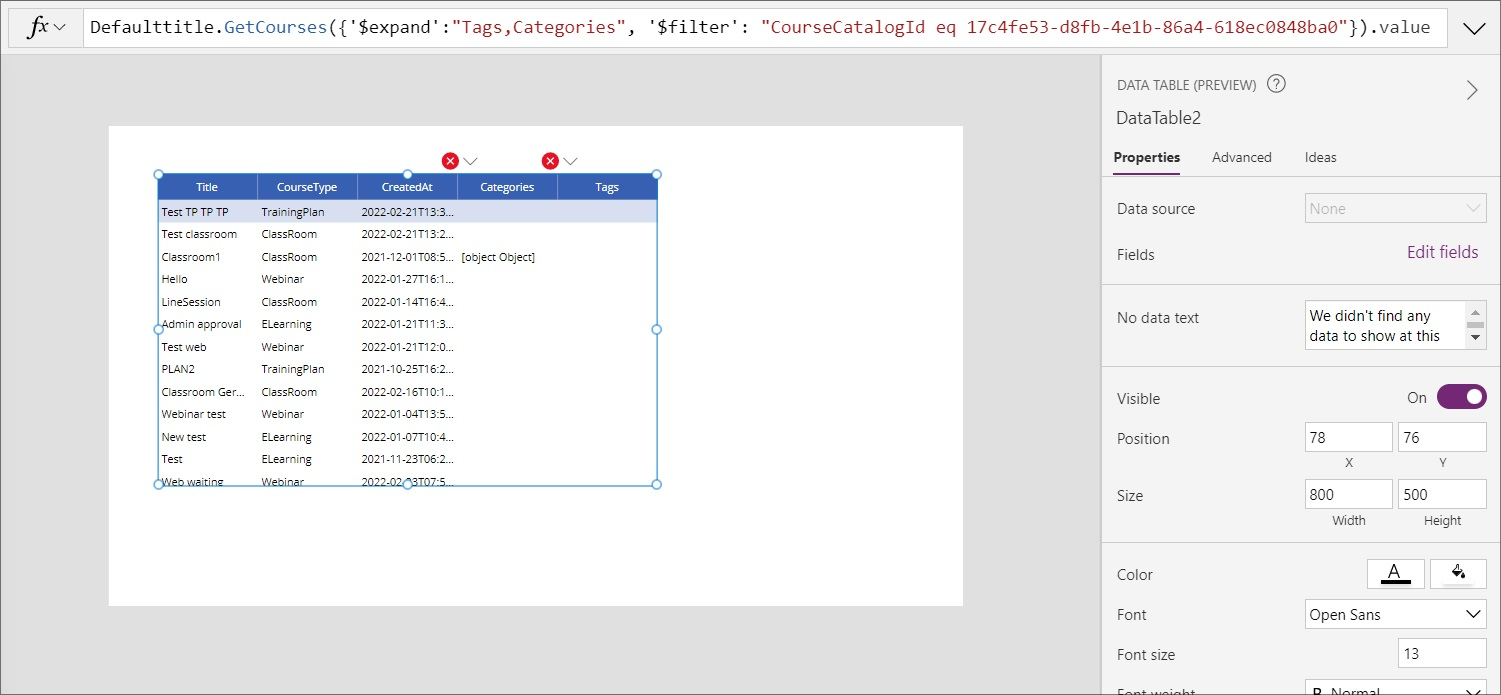Click the Title column header
This screenshot has height=695, width=1501.
207,187
